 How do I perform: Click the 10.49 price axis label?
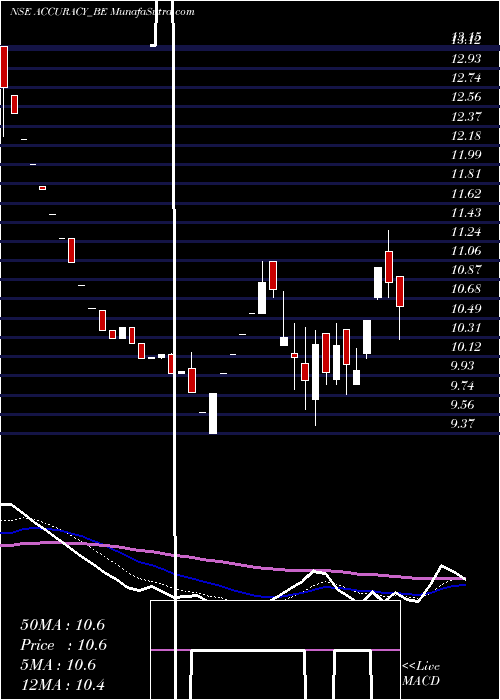[x=466, y=308]
